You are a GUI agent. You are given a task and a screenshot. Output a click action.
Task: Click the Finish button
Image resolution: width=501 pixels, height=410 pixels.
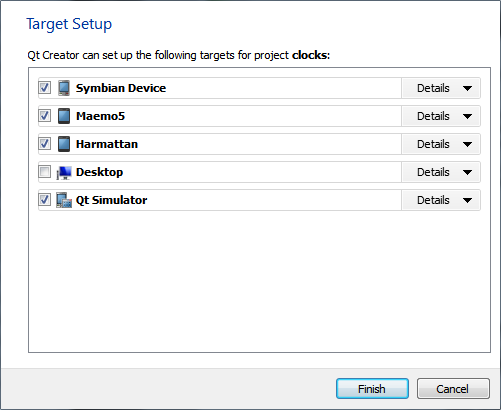(372, 389)
